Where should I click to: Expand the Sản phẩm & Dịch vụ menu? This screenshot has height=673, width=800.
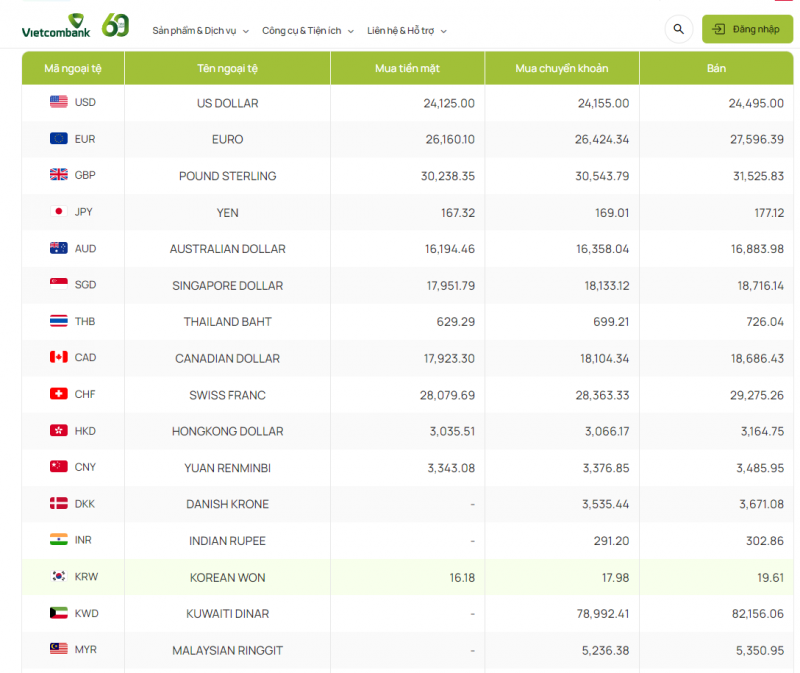[200, 31]
